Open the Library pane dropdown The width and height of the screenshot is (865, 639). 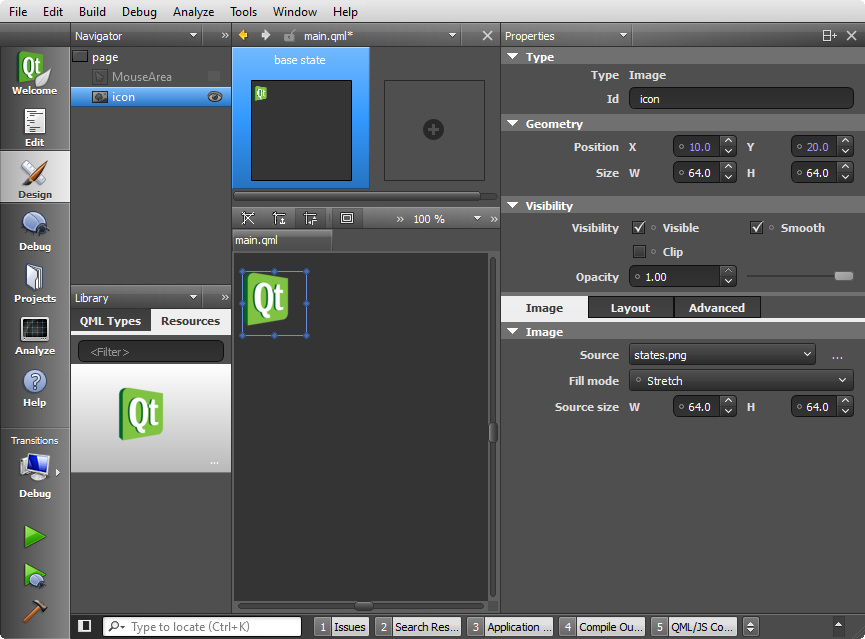(x=193, y=298)
